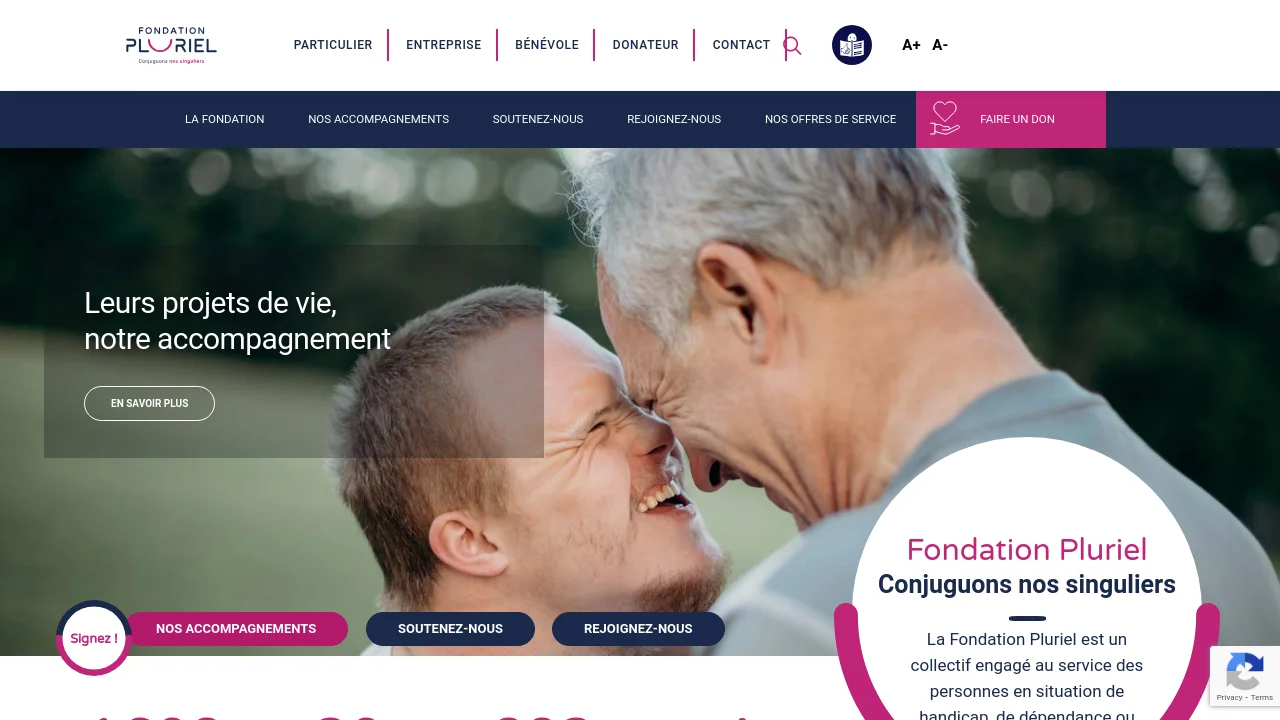Open the easy-read accessibility icon
The image size is (1280, 720).
(x=852, y=45)
